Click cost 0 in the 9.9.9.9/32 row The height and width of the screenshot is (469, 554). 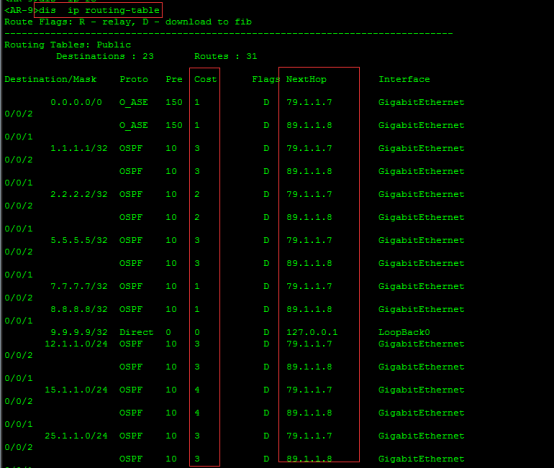197,333
